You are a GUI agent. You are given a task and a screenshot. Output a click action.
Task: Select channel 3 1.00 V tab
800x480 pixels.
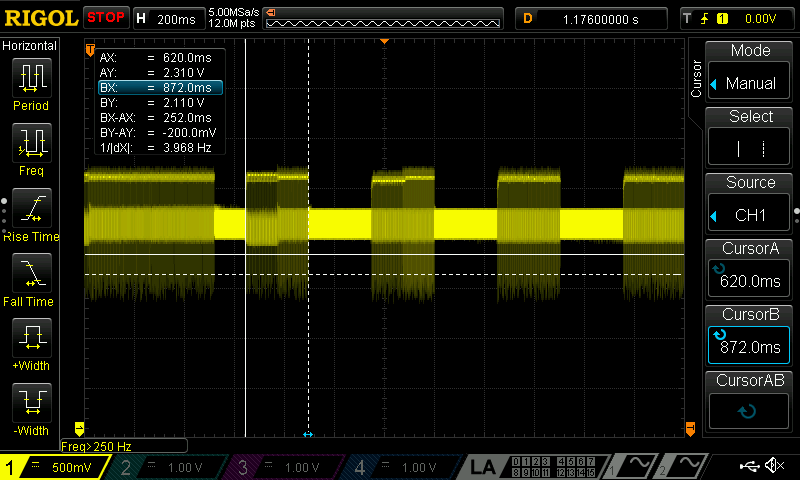tap(286, 467)
